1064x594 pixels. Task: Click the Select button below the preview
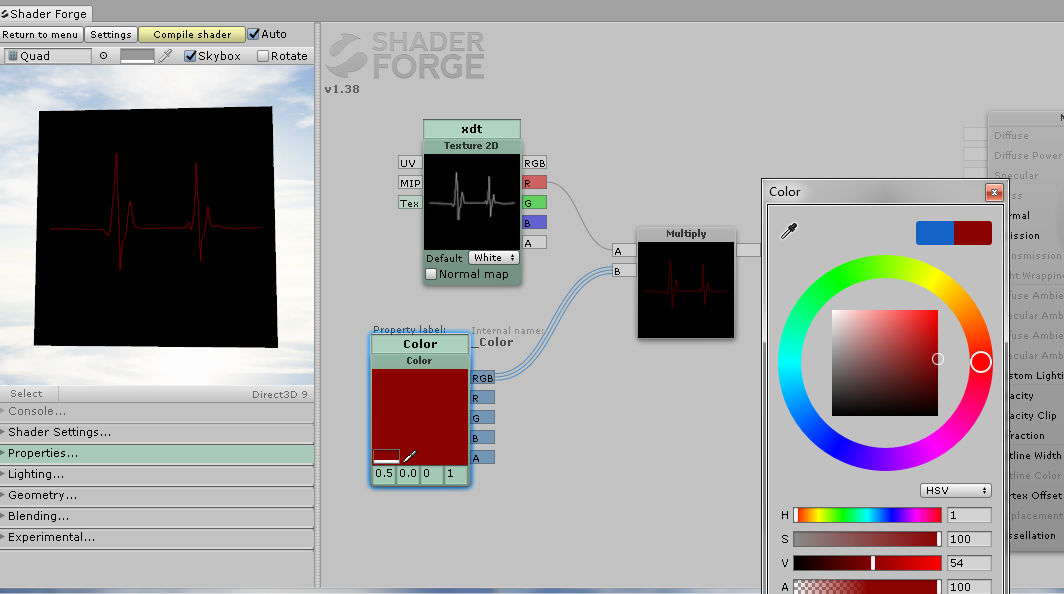tap(27, 394)
